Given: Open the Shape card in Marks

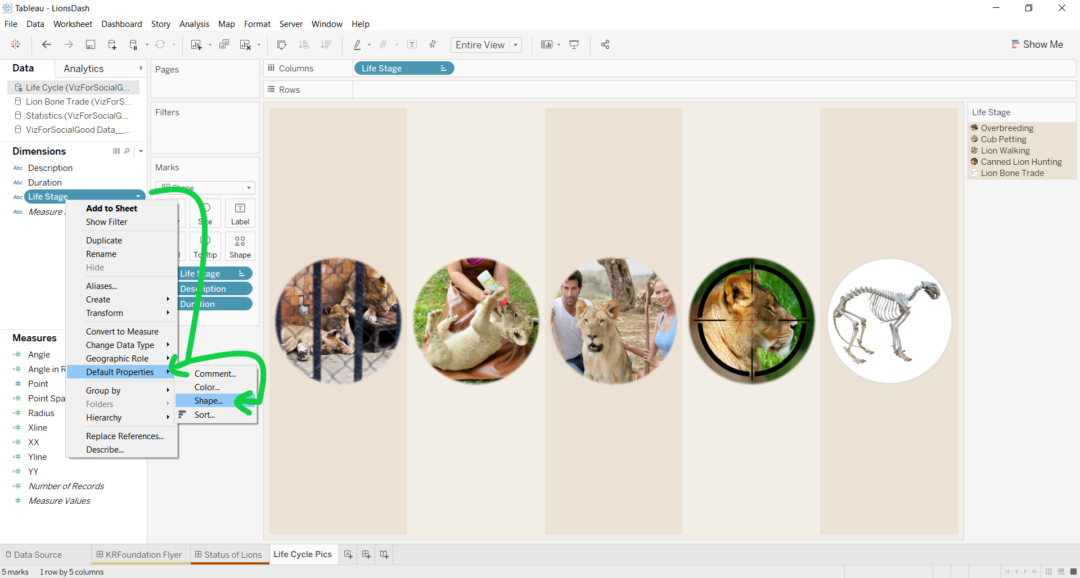Looking at the screenshot, I should point(239,245).
